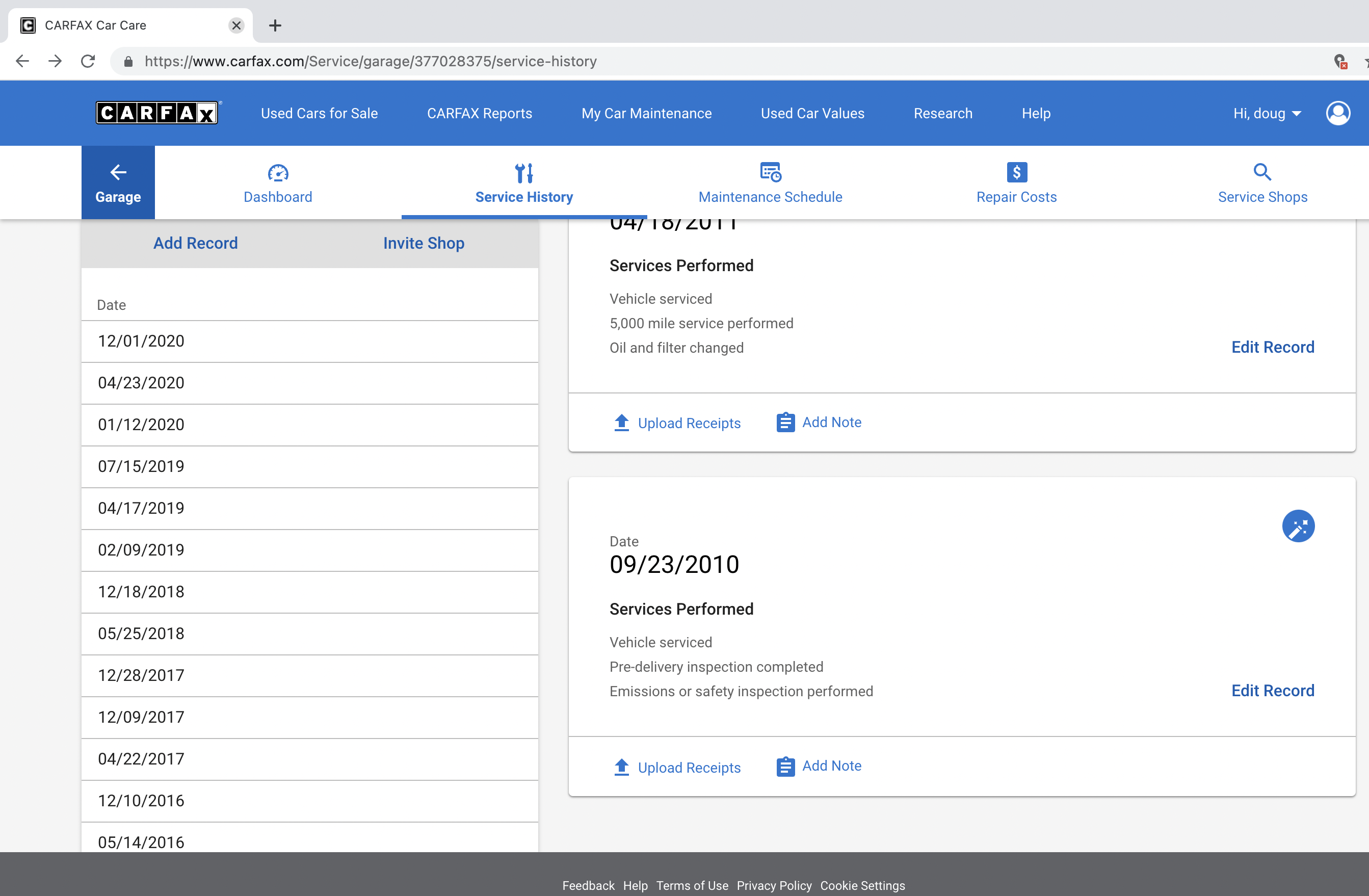Screen dimensions: 1369x896
Task: Click the Service History wrench icon
Action: click(524, 173)
